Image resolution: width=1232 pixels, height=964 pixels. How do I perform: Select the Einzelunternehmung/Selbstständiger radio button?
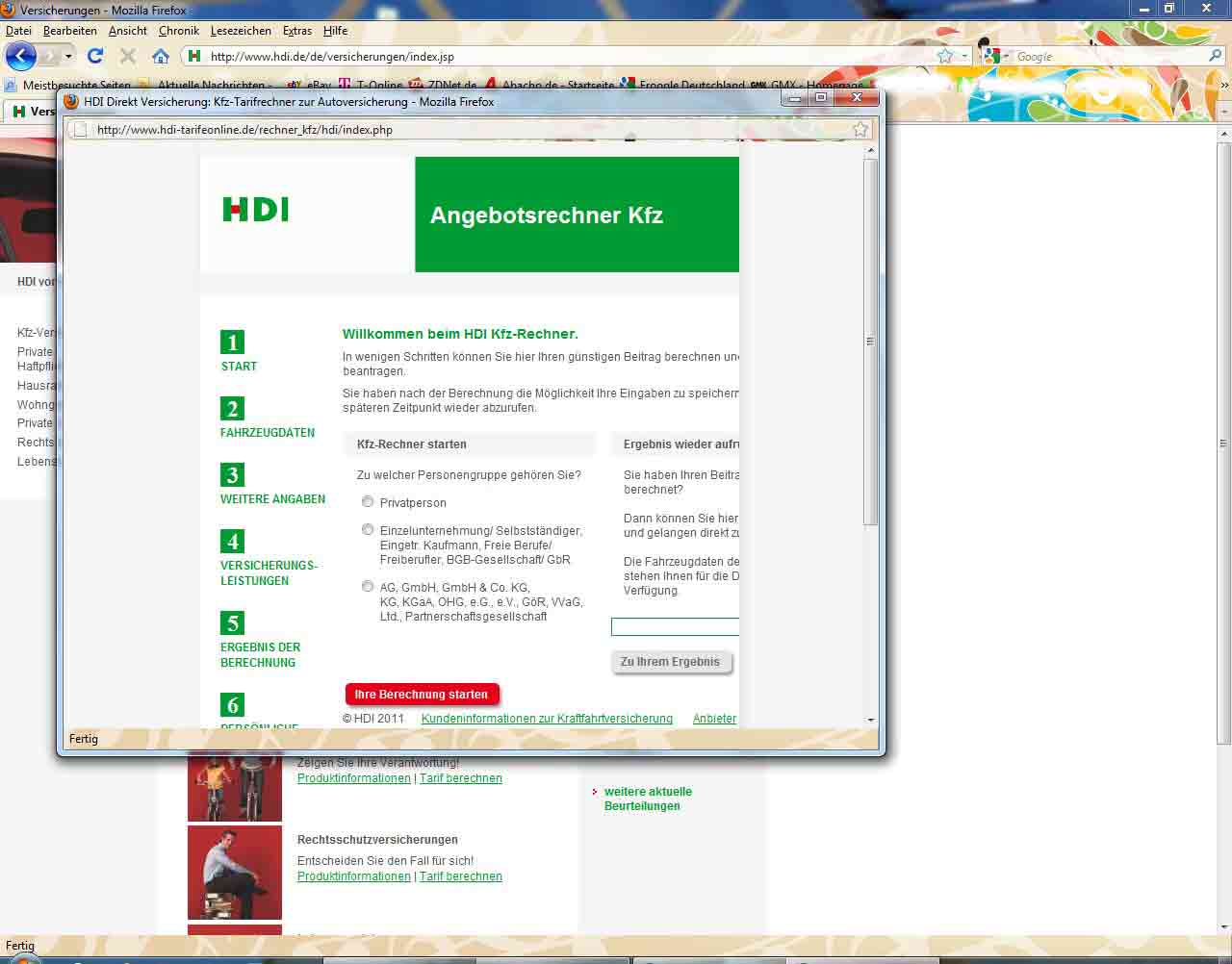tap(368, 529)
